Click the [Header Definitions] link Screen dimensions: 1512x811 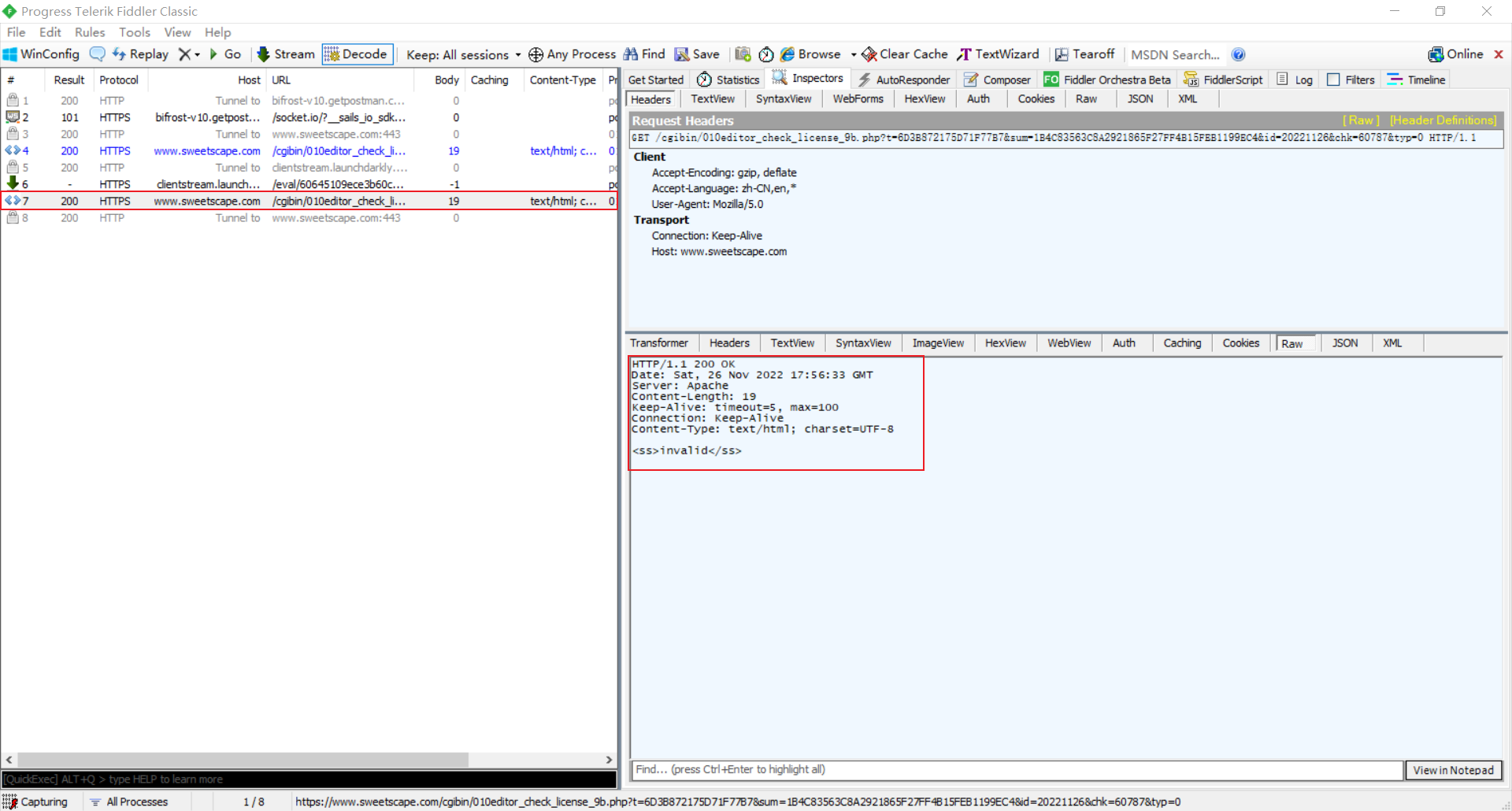pos(1443,120)
